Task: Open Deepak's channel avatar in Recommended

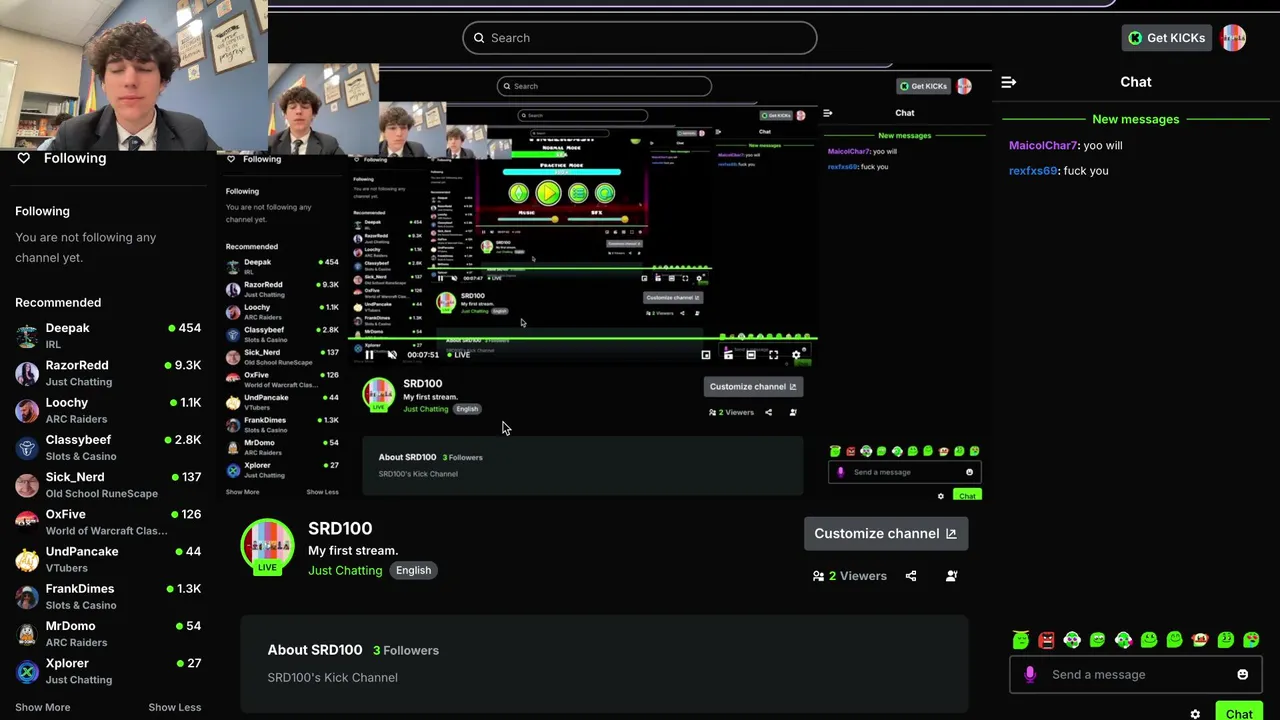Action: (28, 336)
